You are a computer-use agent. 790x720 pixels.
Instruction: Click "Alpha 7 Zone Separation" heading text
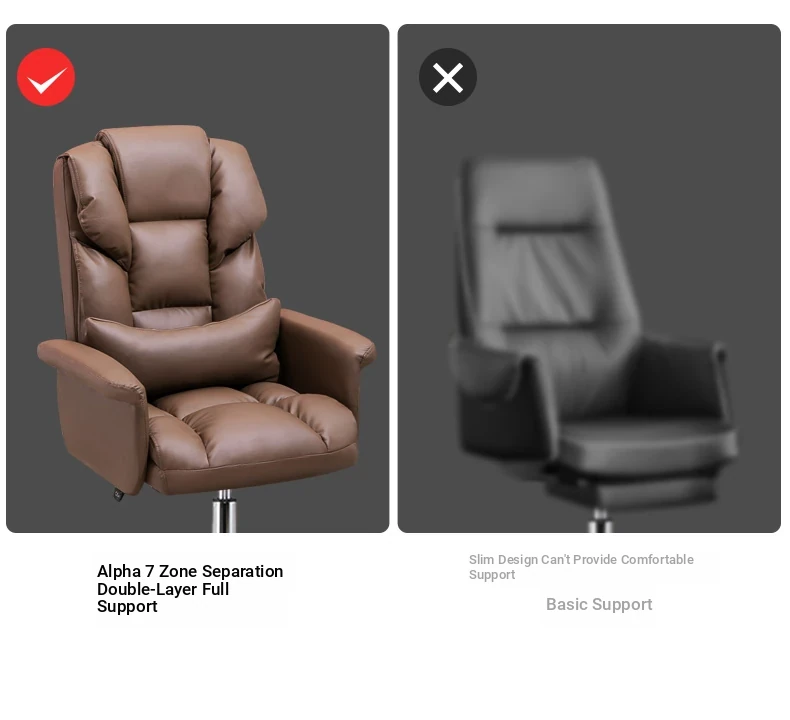pos(190,571)
